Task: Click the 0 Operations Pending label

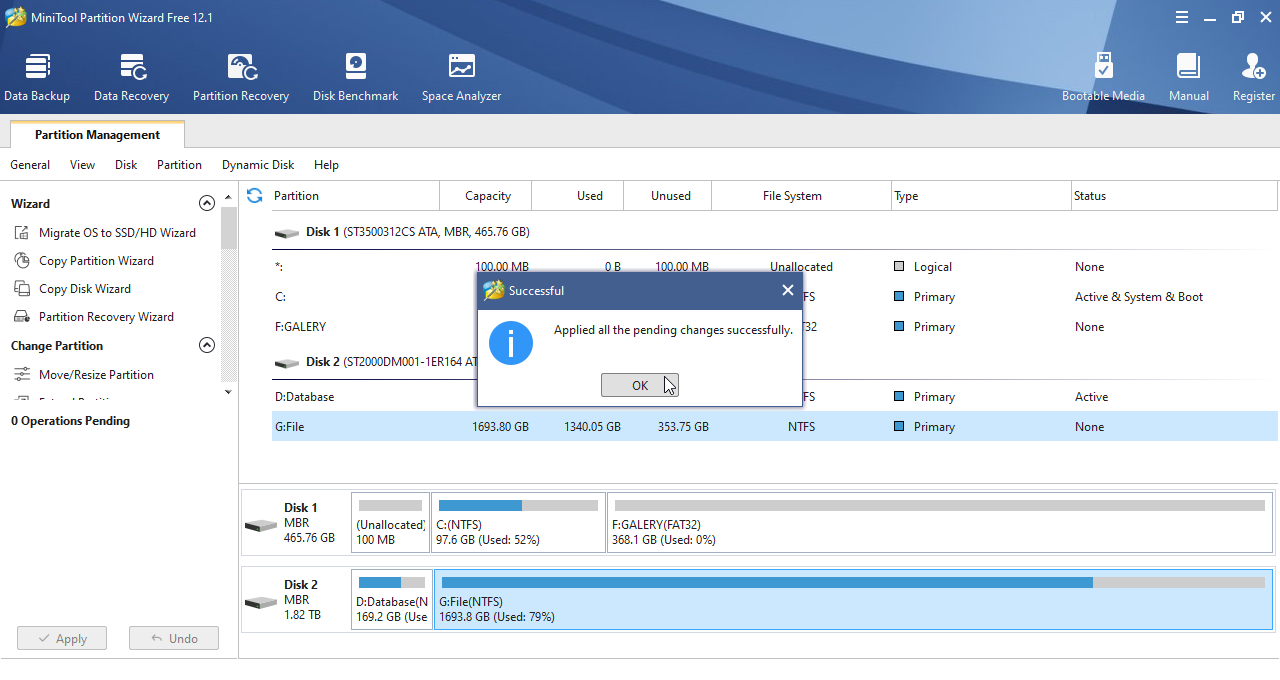Action: pos(70,421)
